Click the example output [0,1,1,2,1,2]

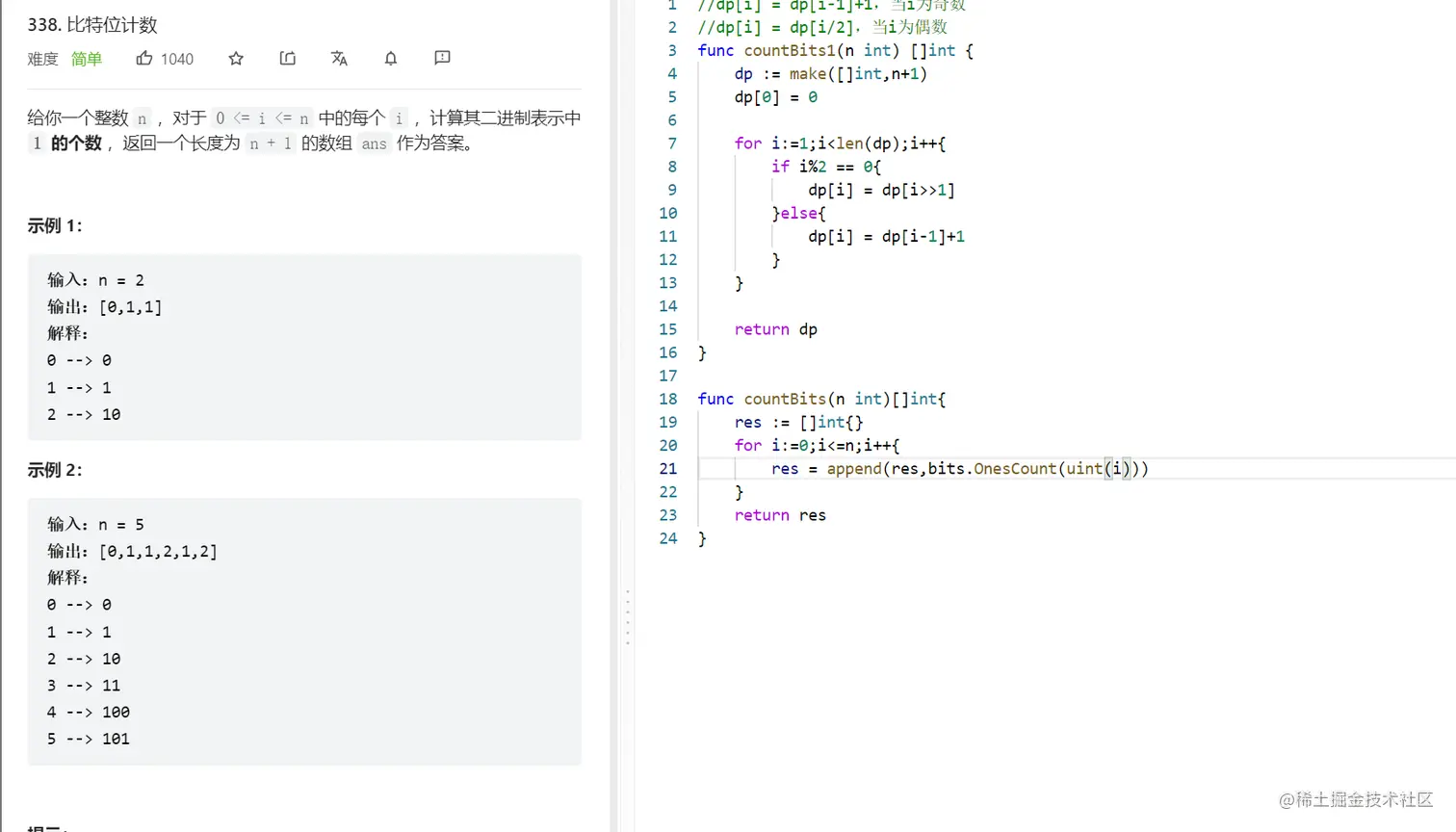[x=158, y=552]
